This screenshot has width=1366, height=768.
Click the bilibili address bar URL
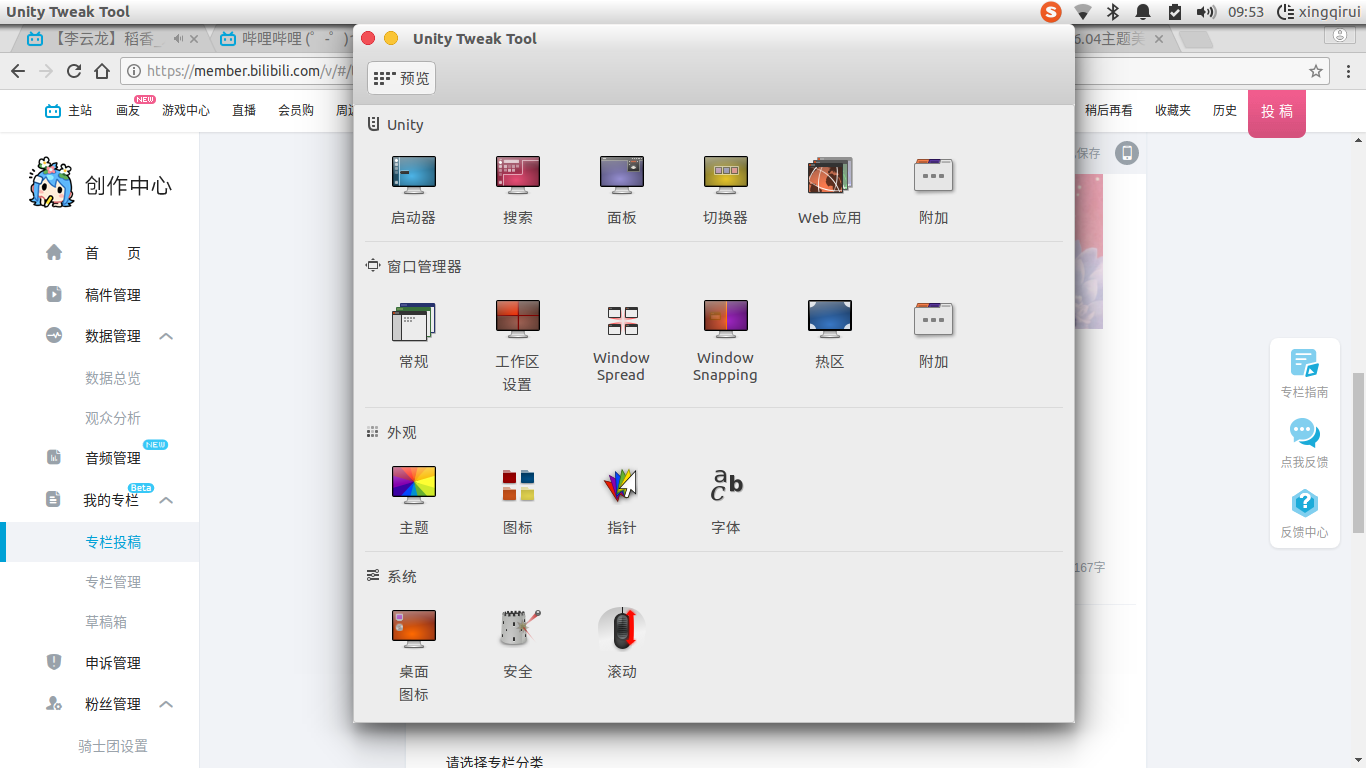pos(250,71)
